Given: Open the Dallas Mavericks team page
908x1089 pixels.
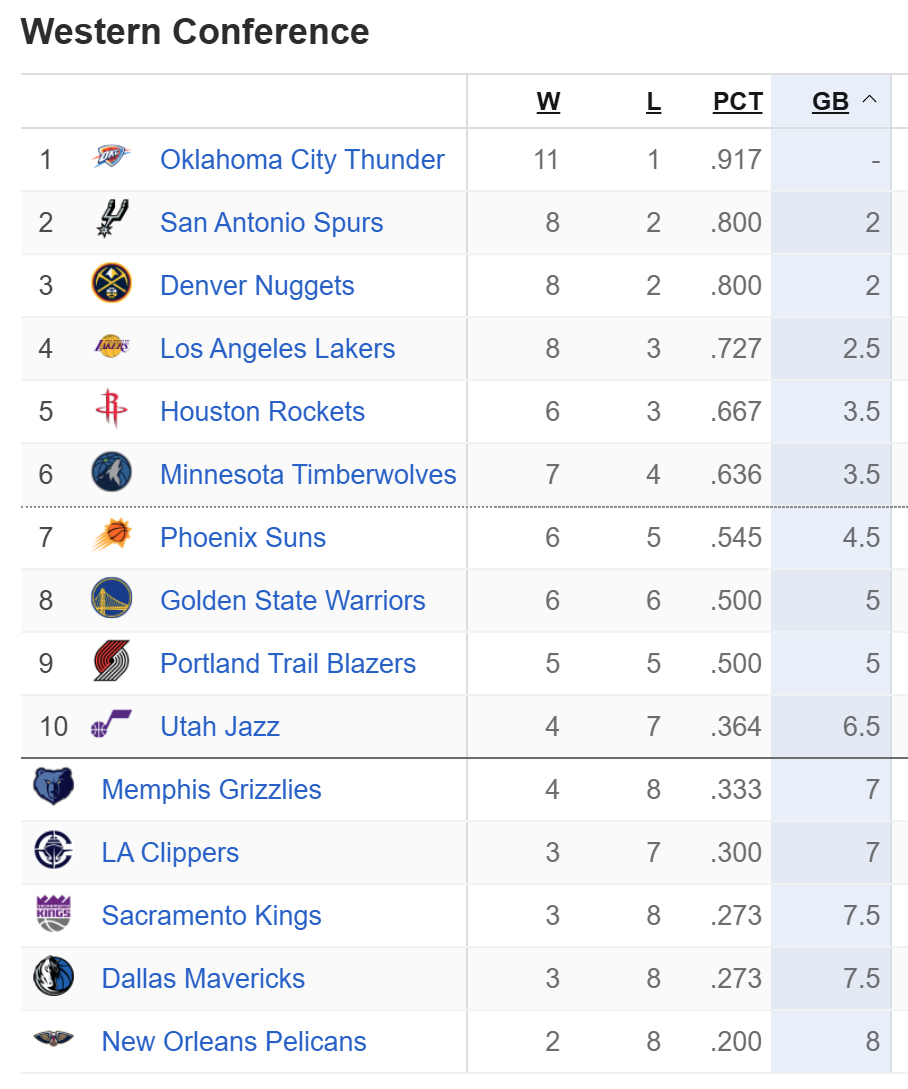Looking at the screenshot, I should [203, 978].
